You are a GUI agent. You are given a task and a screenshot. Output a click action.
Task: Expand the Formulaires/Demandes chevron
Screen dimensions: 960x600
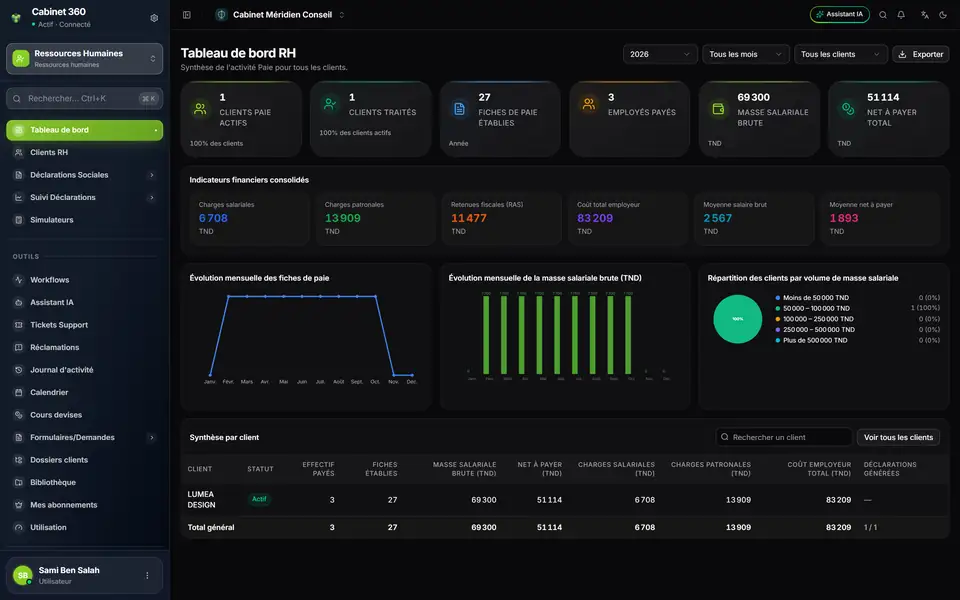tap(152, 438)
